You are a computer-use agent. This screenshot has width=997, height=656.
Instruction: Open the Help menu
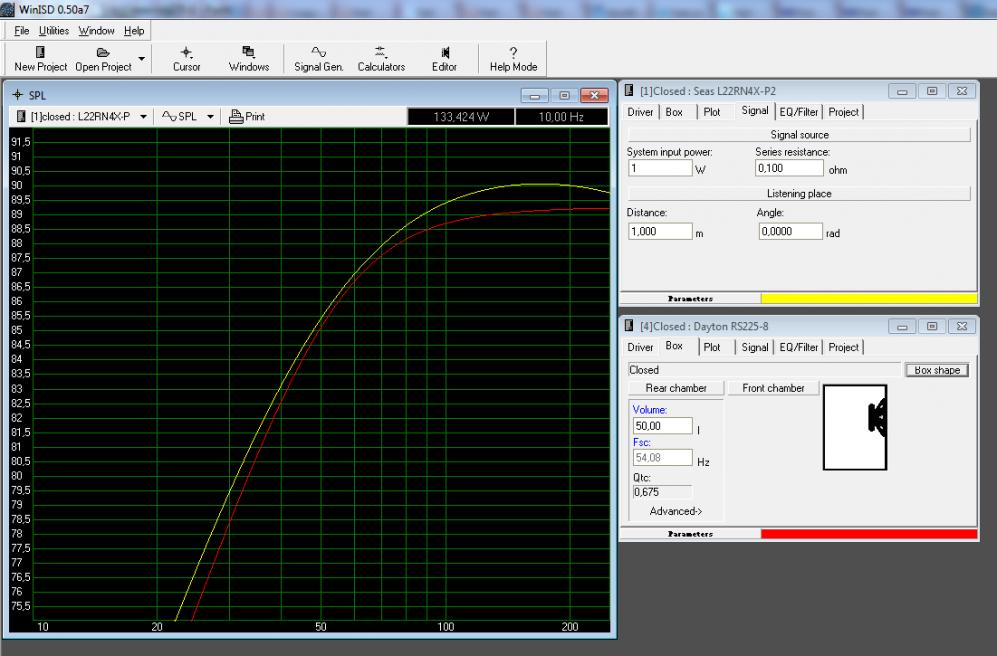[134, 31]
